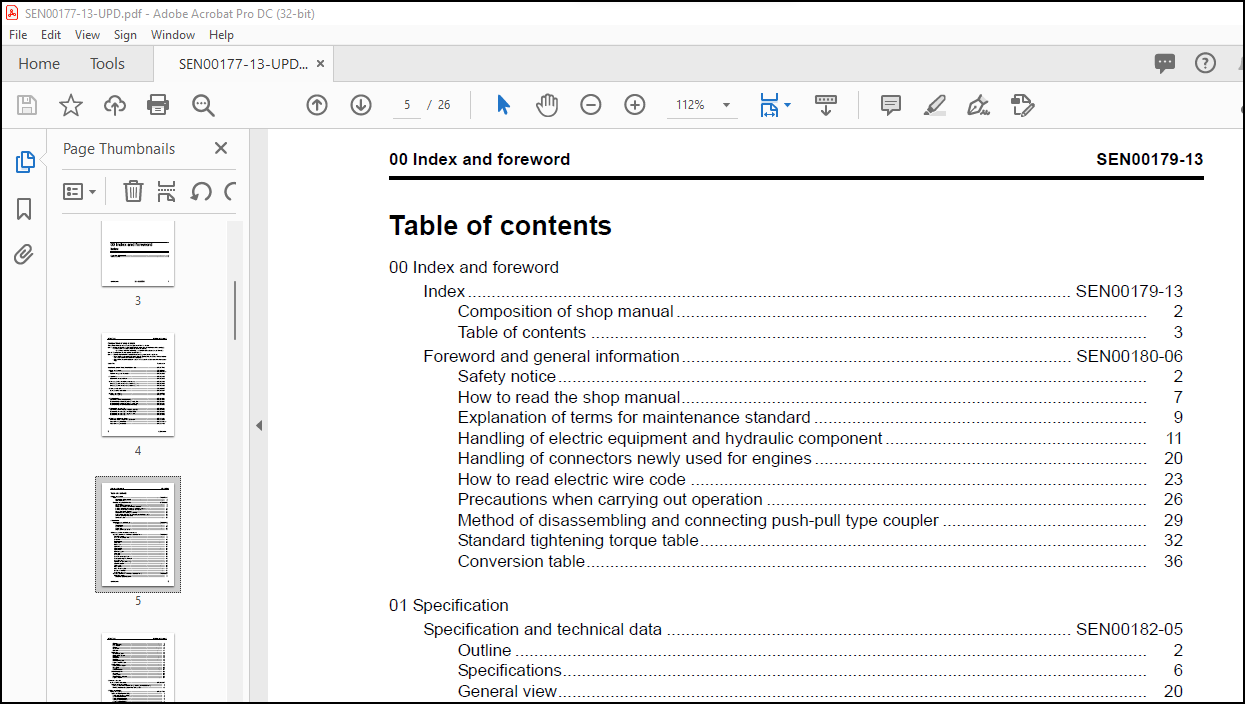Open the Window menu
Screen dimensions: 1245x704
click(173, 34)
